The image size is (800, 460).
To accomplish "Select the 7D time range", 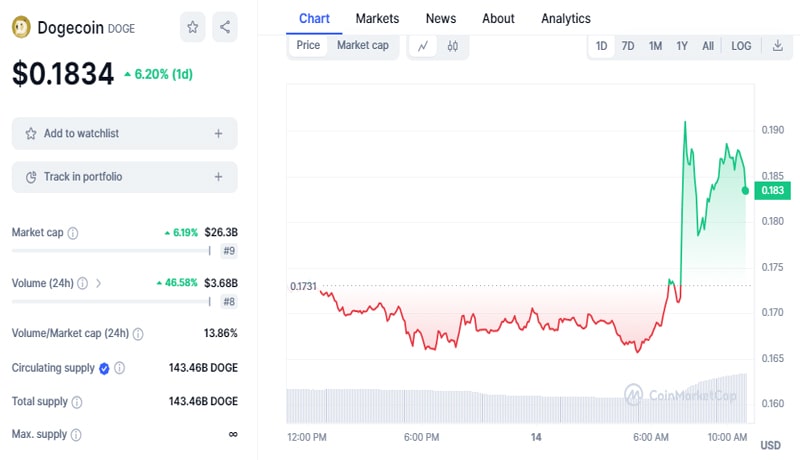I will point(628,46).
